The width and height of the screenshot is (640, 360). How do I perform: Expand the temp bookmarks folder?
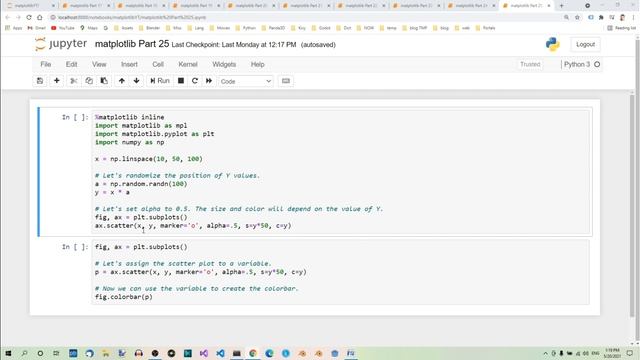(388, 28)
